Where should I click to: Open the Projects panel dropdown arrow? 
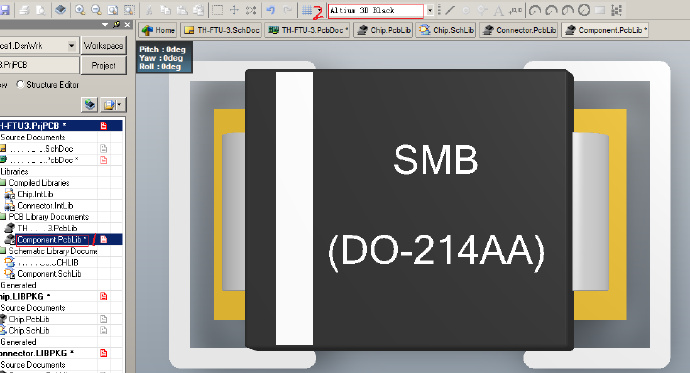pos(105,25)
